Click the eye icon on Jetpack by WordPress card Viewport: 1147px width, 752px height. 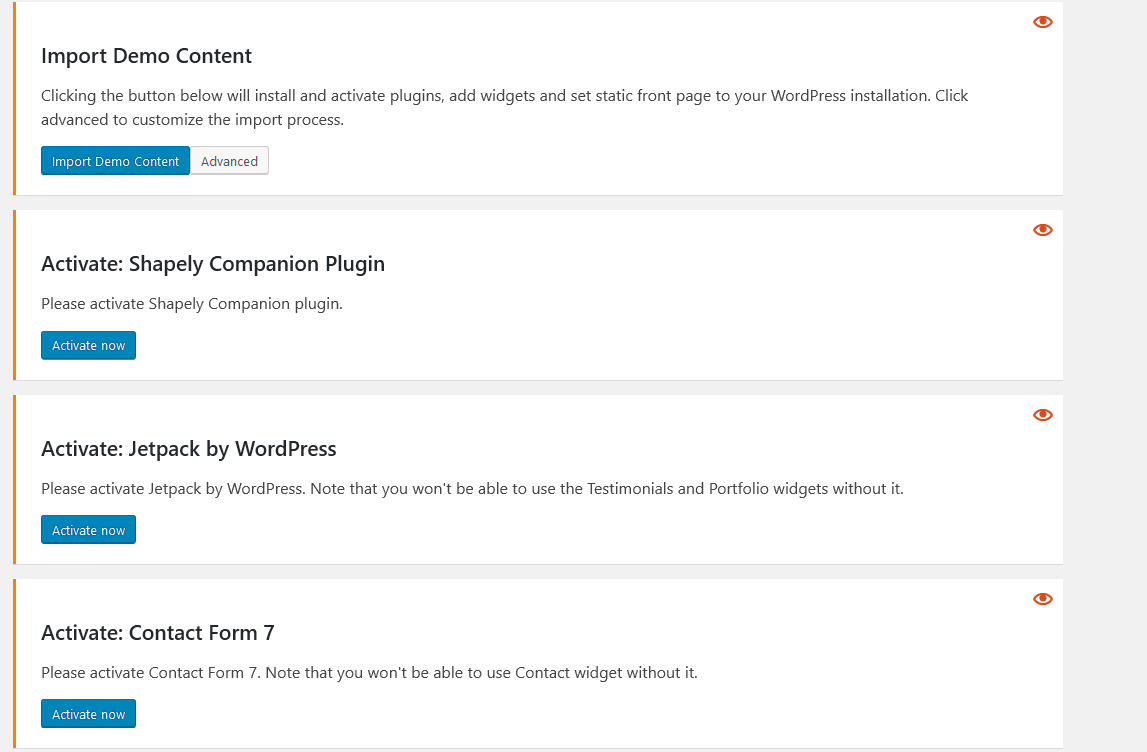tap(1042, 414)
